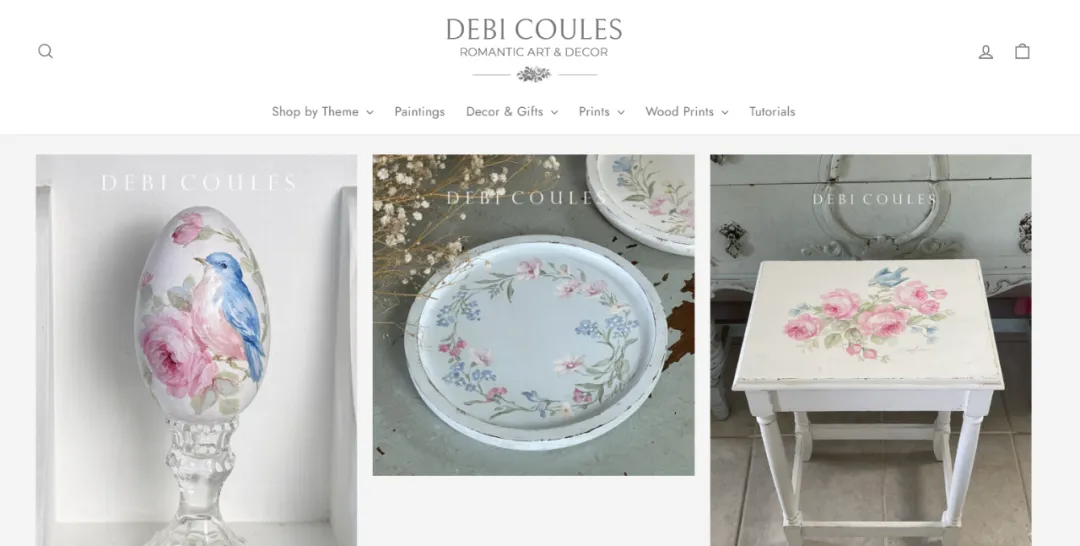The image size is (1080, 546).
Task: Click the floral ornament under the logo
Action: click(x=534, y=74)
